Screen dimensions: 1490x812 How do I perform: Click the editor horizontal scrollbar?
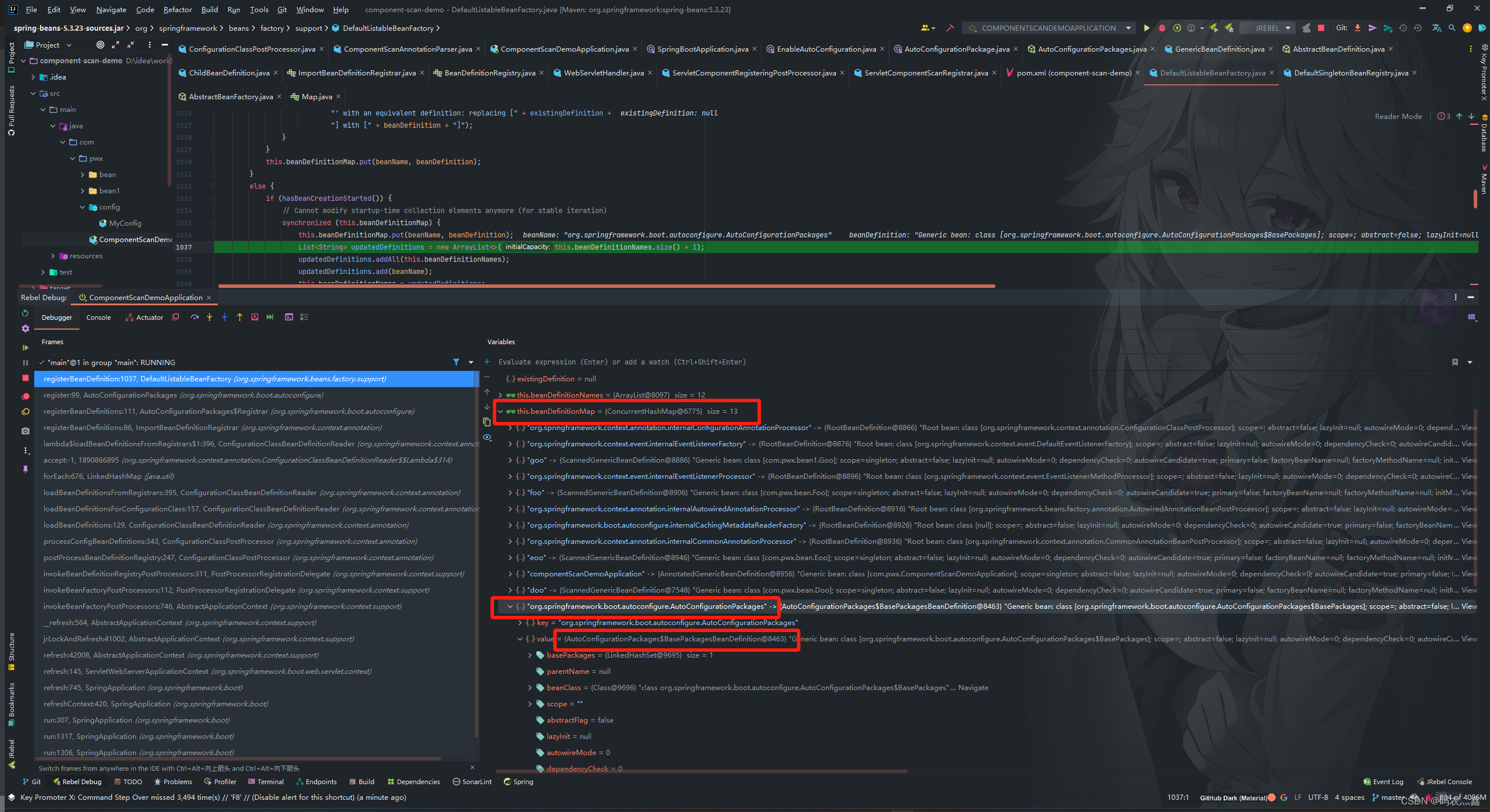point(606,286)
